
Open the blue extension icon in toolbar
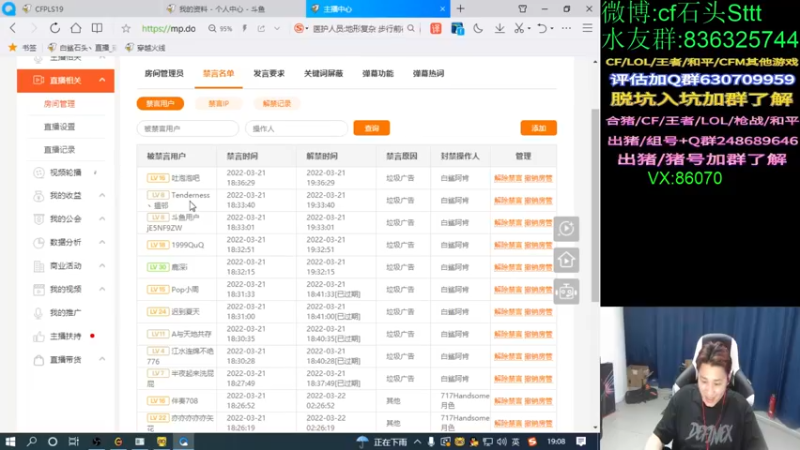pyautogui.click(x=458, y=29)
